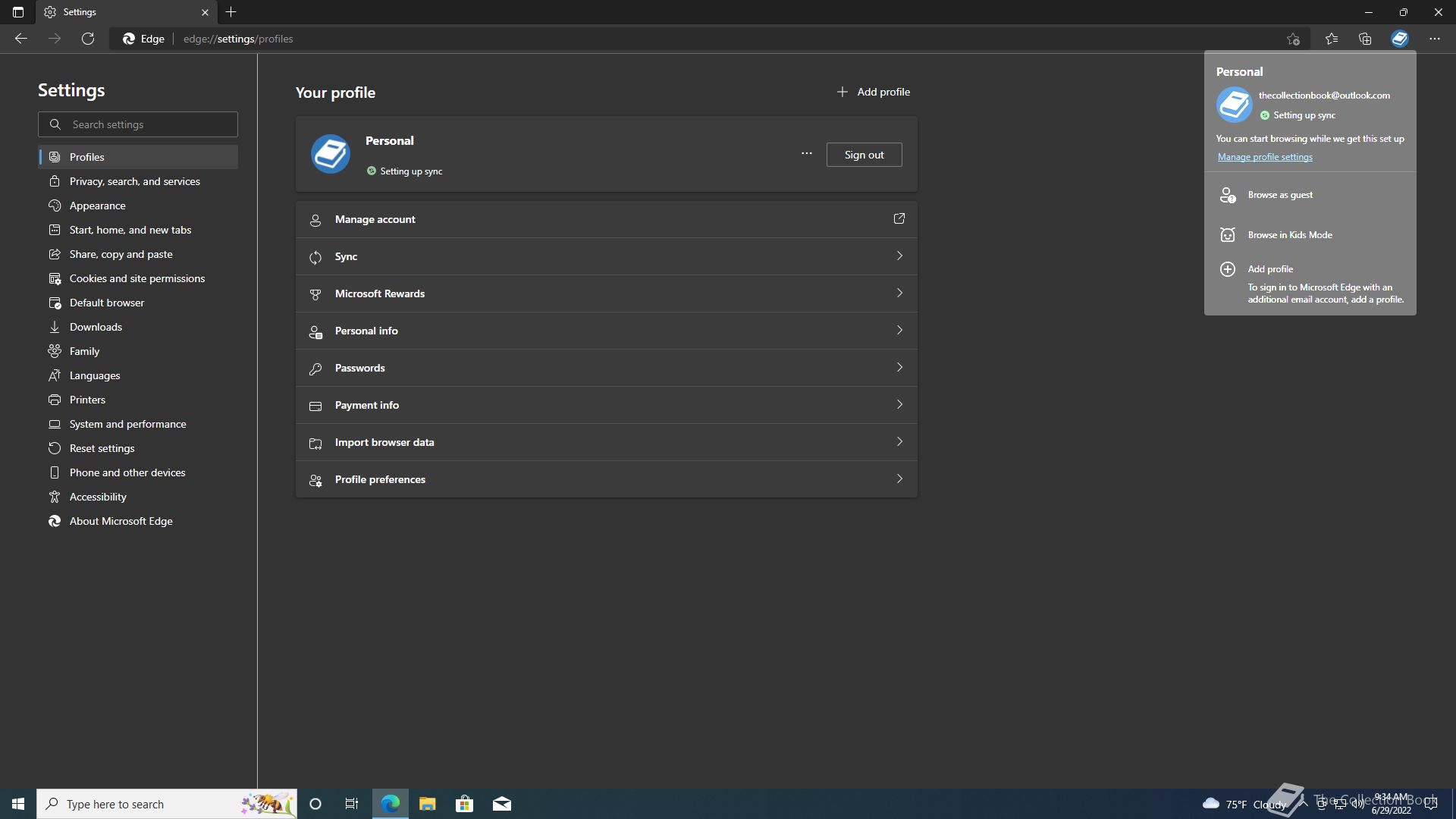Click Add profile on profile page
1456x819 pixels.
click(873, 92)
